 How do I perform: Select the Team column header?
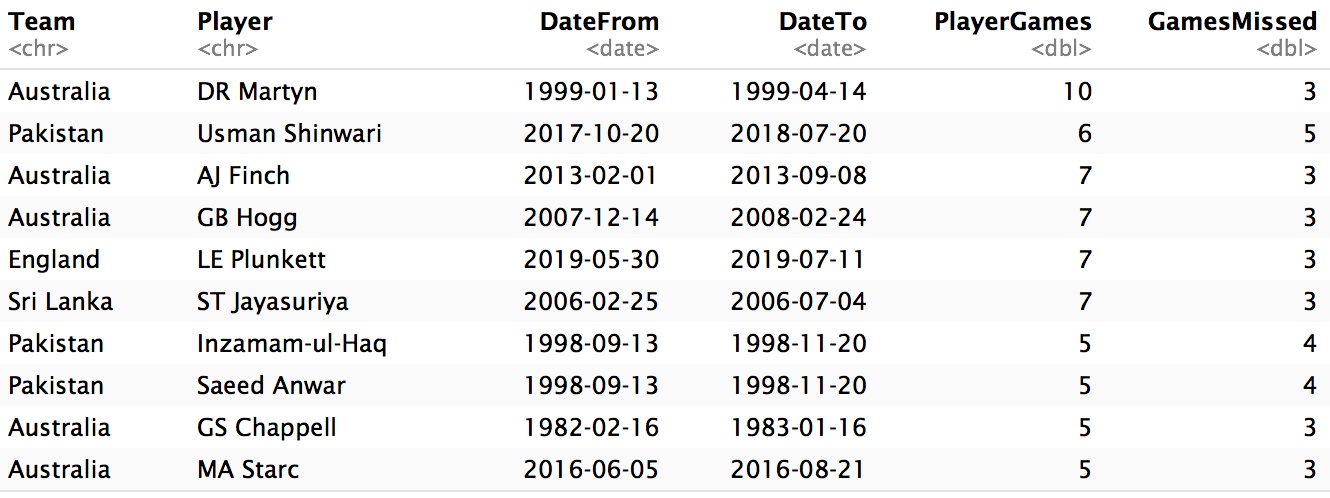[x=42, y=22]
